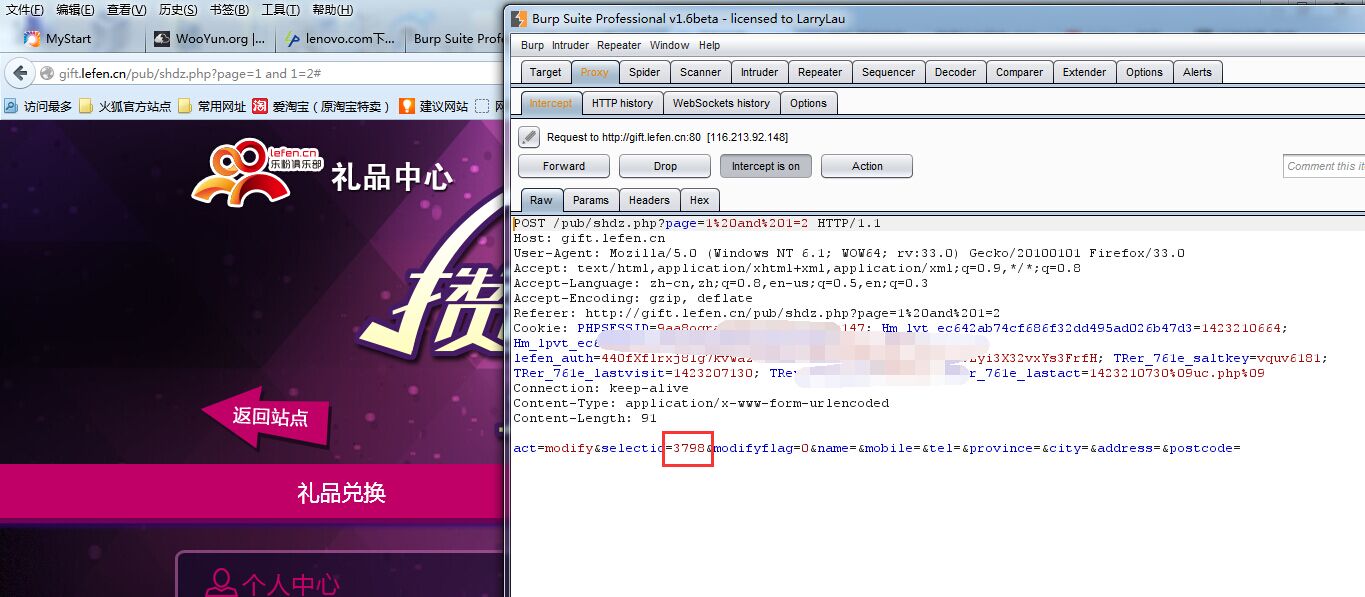The width and height of the screenshot is (1365, 597).
Task: Open the Intruder menu
Action: click(x=571, y=45)
